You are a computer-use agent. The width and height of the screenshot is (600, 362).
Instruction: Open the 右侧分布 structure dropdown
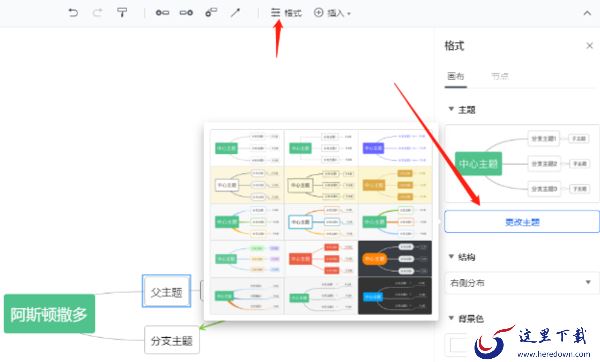pos(522,283)
